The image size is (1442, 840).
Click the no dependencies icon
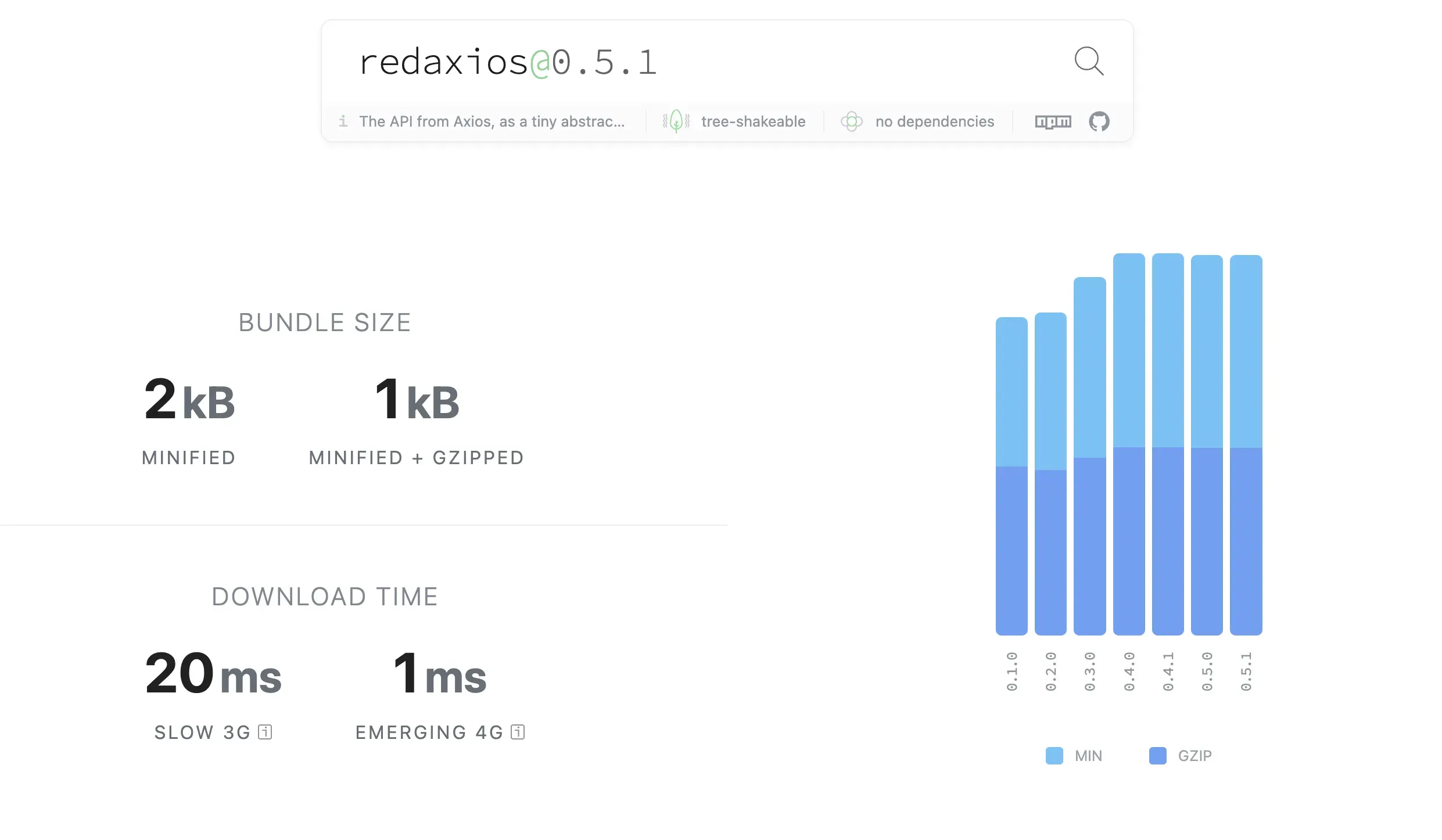click(x=852, y=121)
